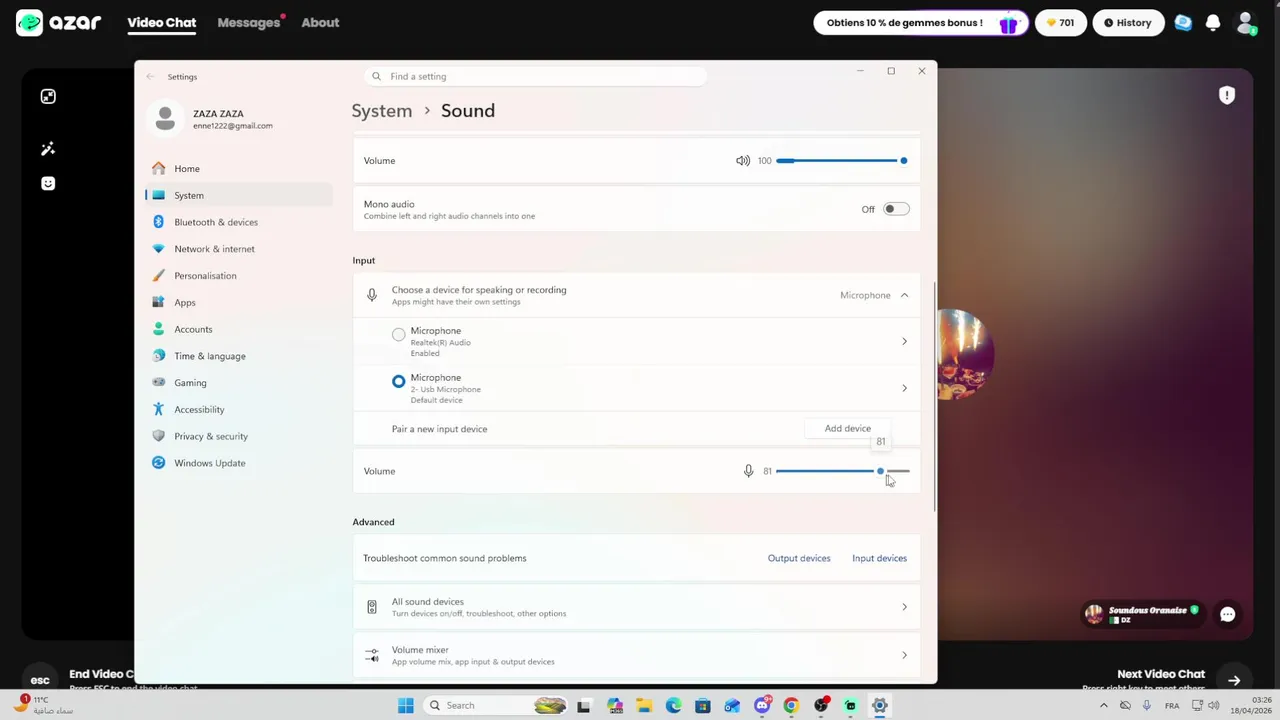
Task: Adjust the output Volume slider
Action: (x=841, y=160)
